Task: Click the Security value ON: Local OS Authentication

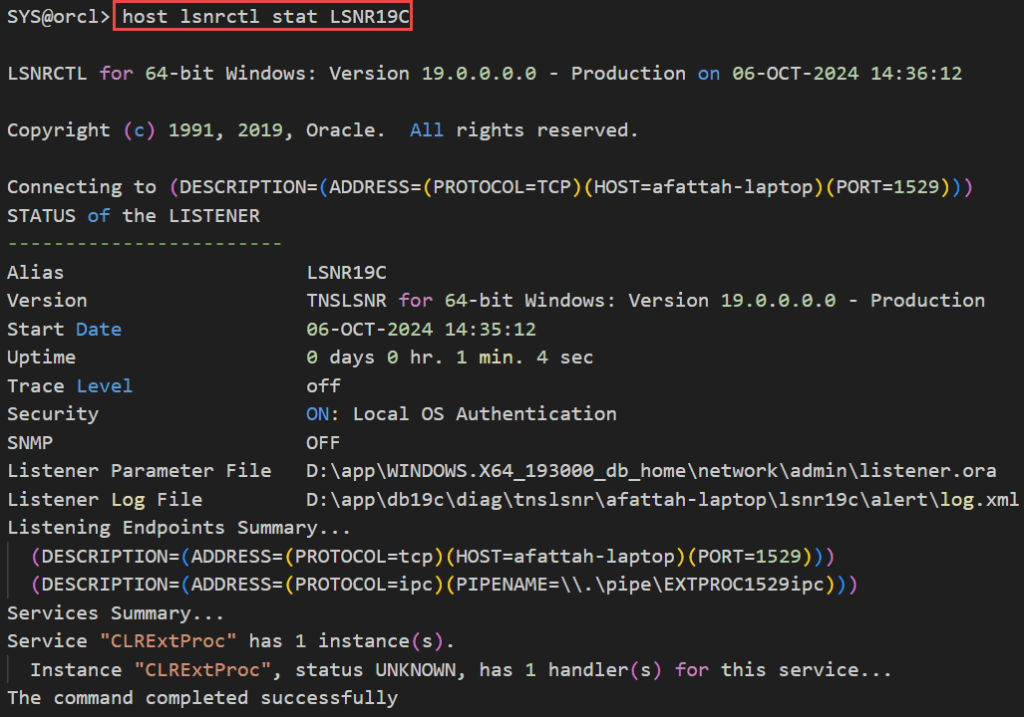Action: click(x=461, y=414)
